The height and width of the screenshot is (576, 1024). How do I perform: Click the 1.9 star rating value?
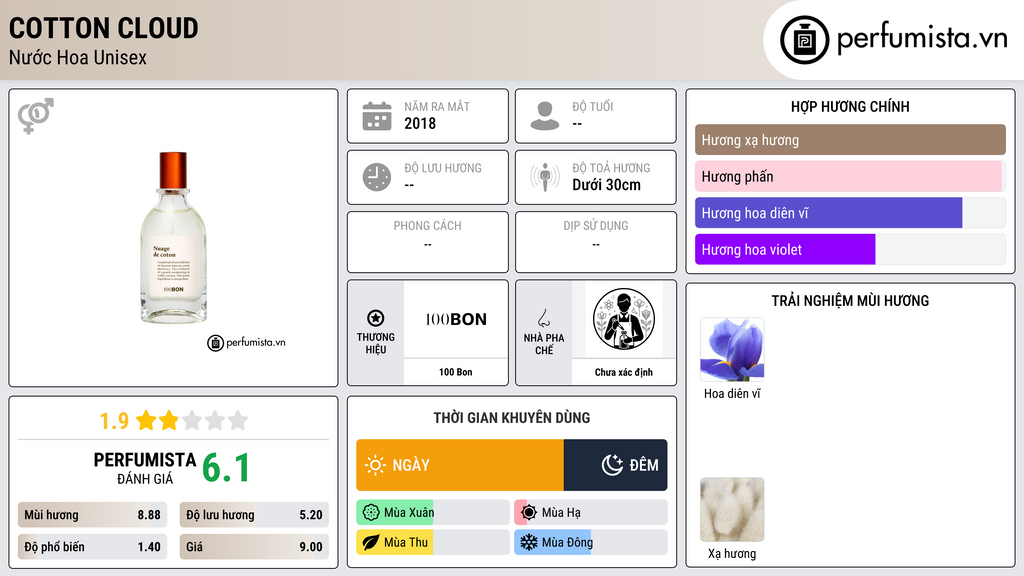tap(114, 421)
